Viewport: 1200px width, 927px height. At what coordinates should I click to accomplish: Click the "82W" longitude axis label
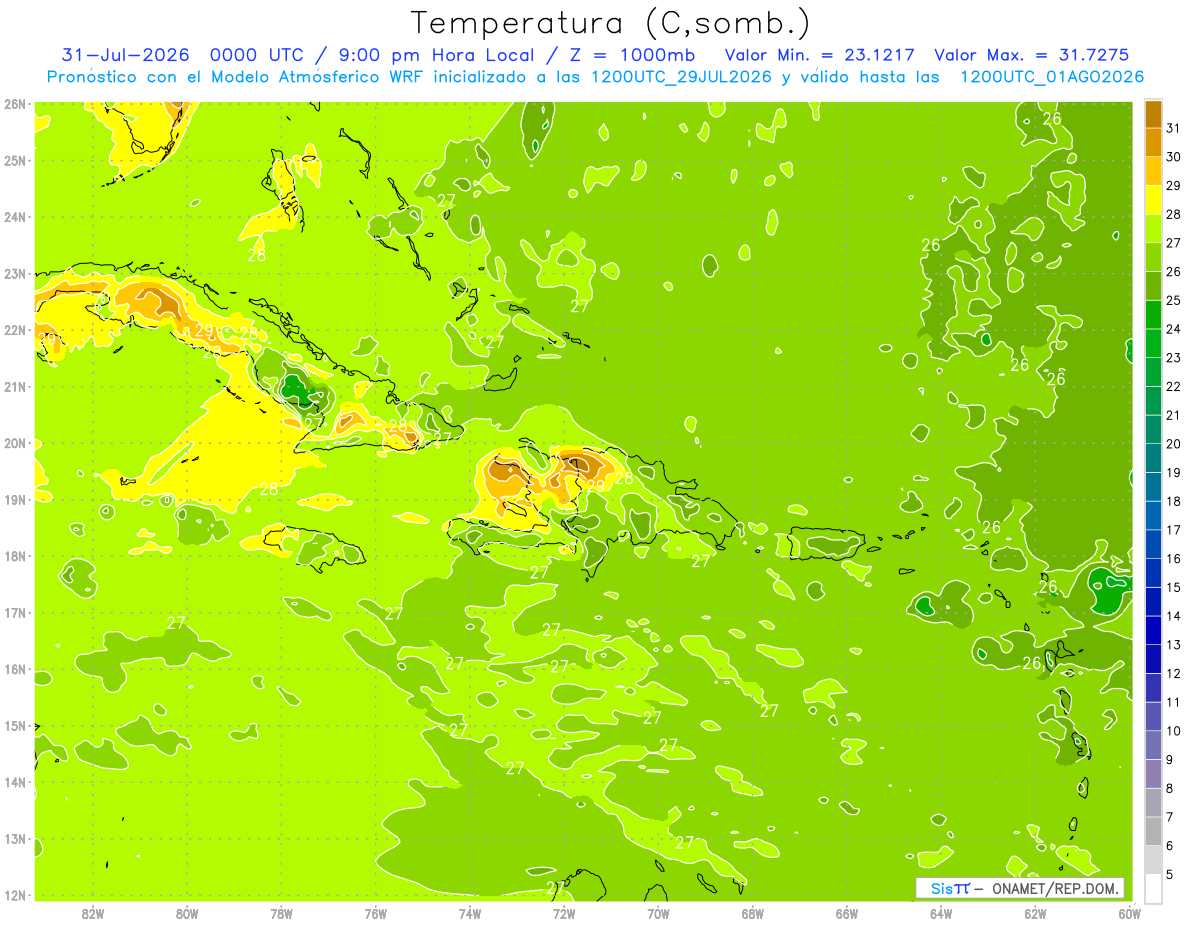93,912
